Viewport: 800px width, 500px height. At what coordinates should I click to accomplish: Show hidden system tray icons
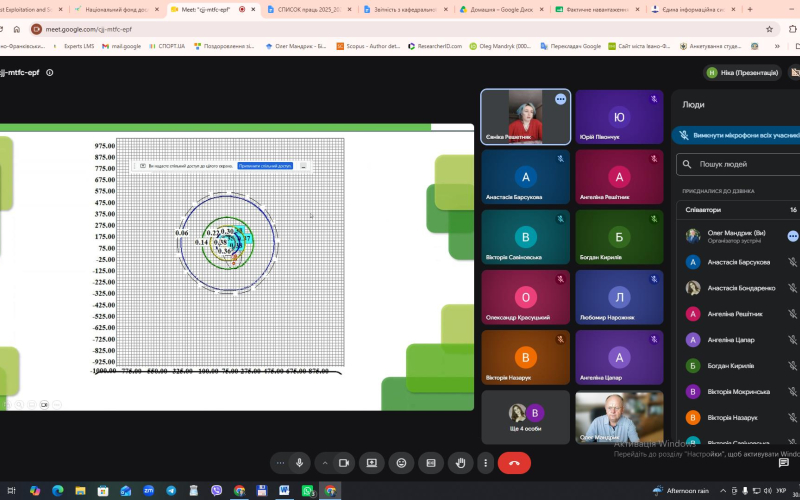pyautogui.click(x=722, y=491)
